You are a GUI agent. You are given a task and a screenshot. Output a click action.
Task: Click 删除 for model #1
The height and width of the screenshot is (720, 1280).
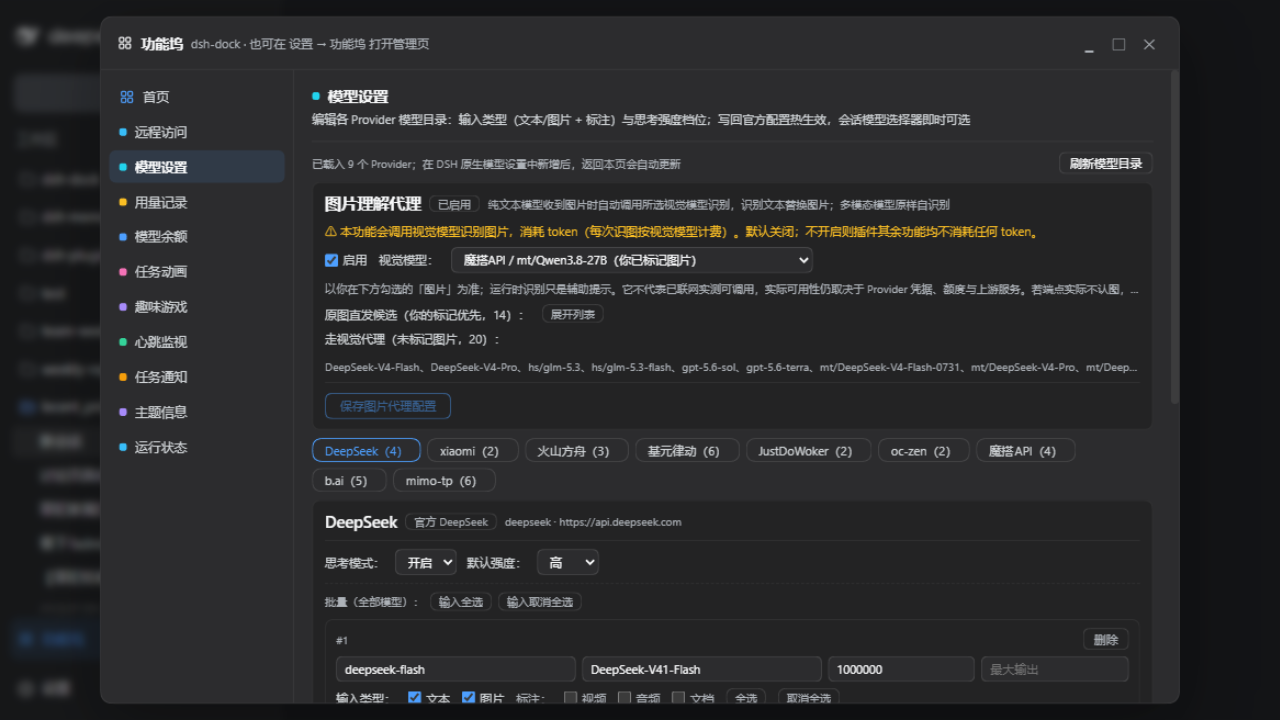(x=1106, y=640)
